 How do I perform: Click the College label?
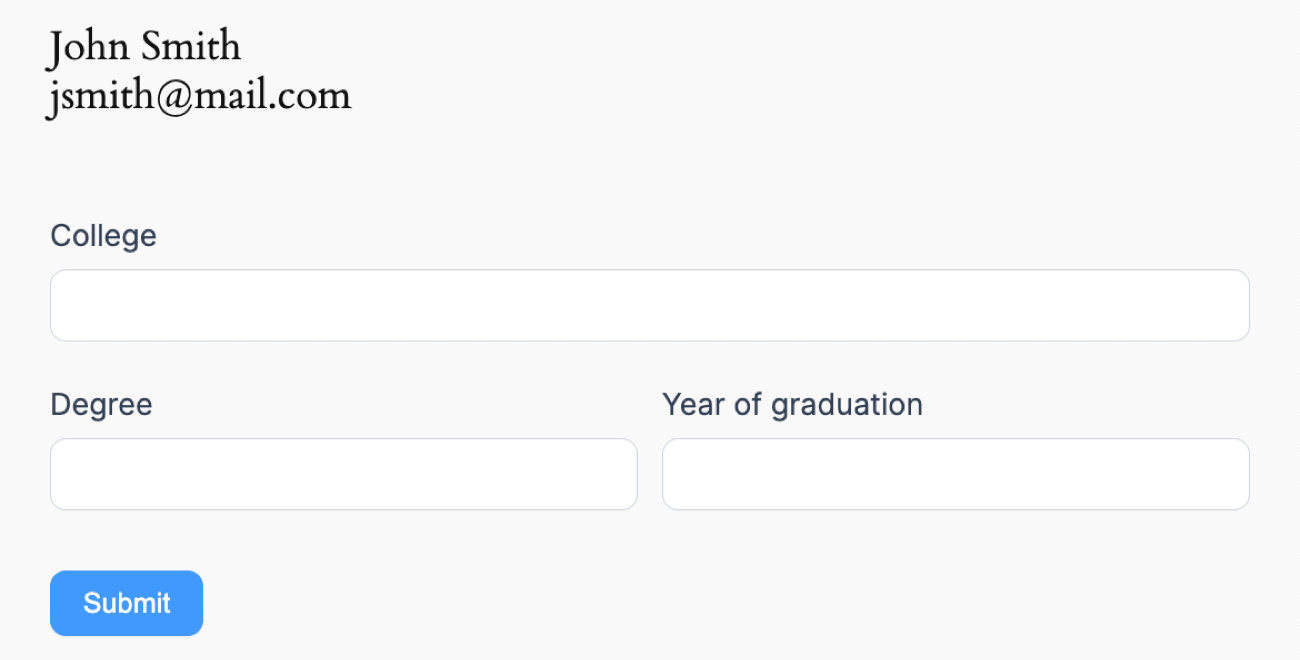coord(103,236)
